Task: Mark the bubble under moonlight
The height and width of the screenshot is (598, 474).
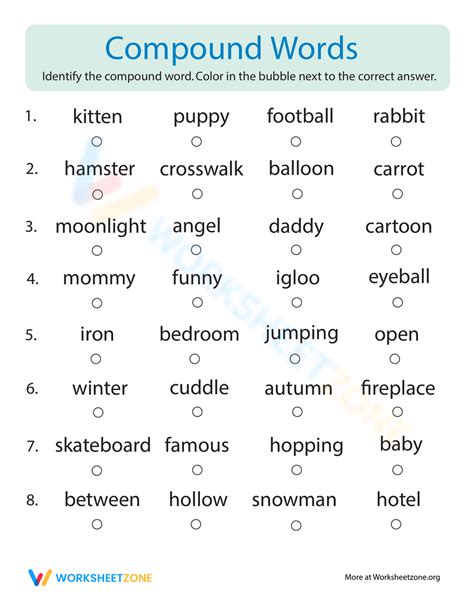Action: [97, 251]
